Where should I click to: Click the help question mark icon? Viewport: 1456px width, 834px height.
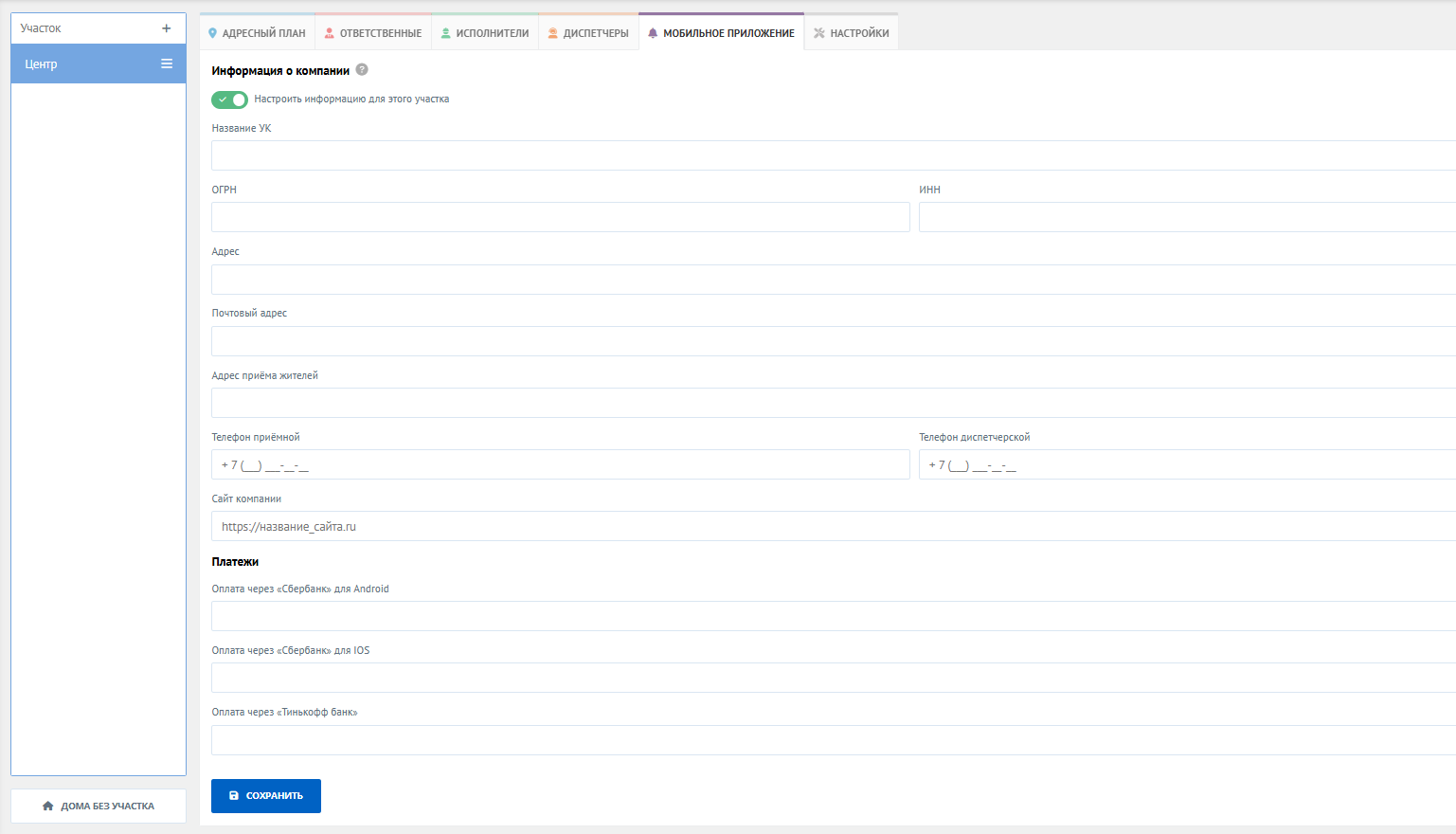(362, 70)
